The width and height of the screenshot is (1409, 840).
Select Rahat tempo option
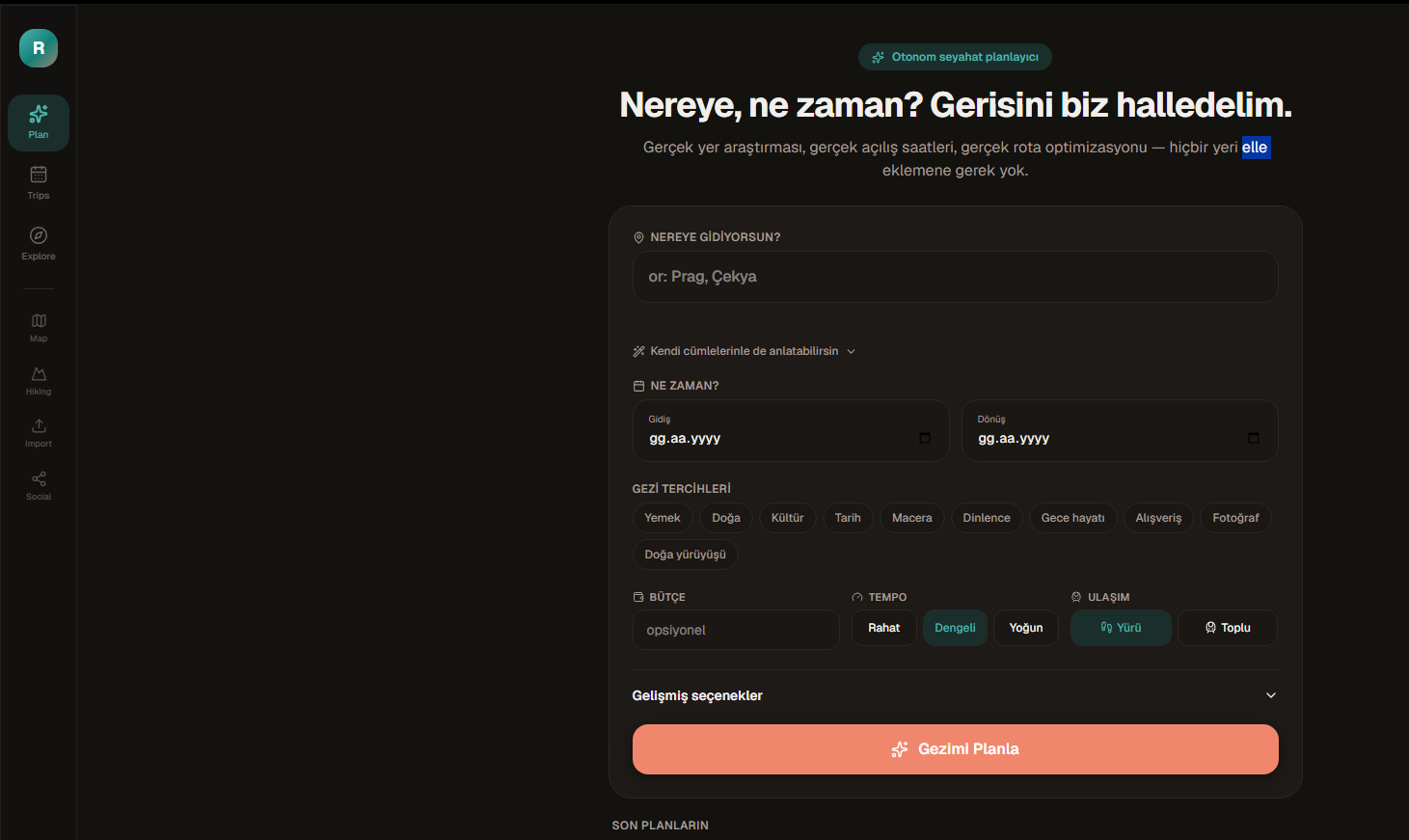(883, 628)
